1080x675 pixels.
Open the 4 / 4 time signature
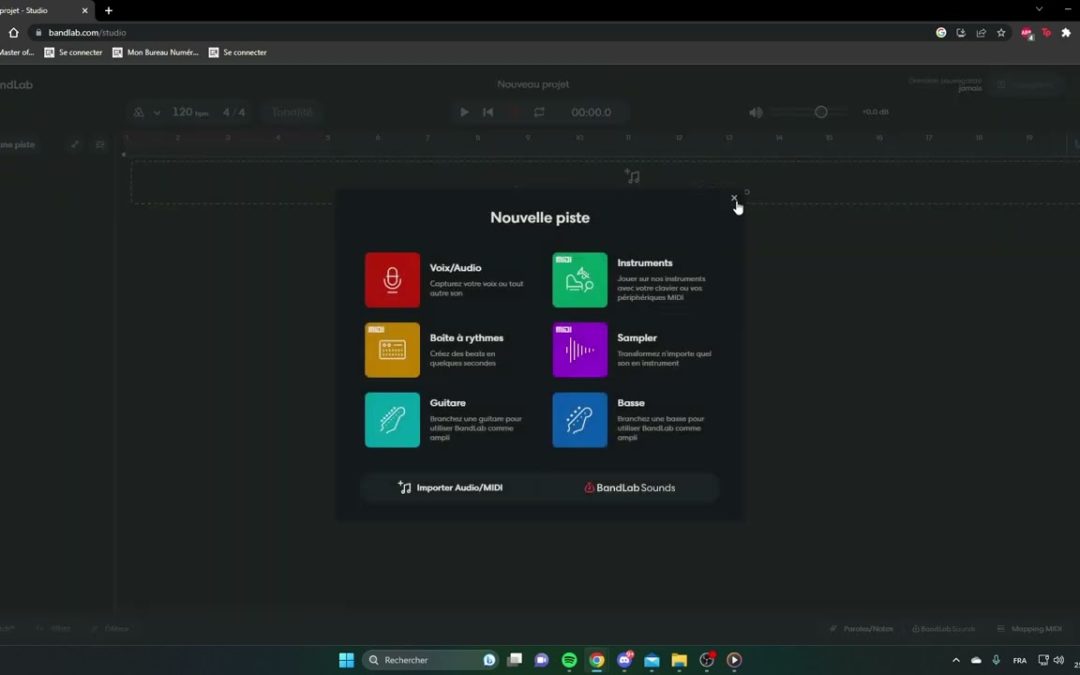233,112
